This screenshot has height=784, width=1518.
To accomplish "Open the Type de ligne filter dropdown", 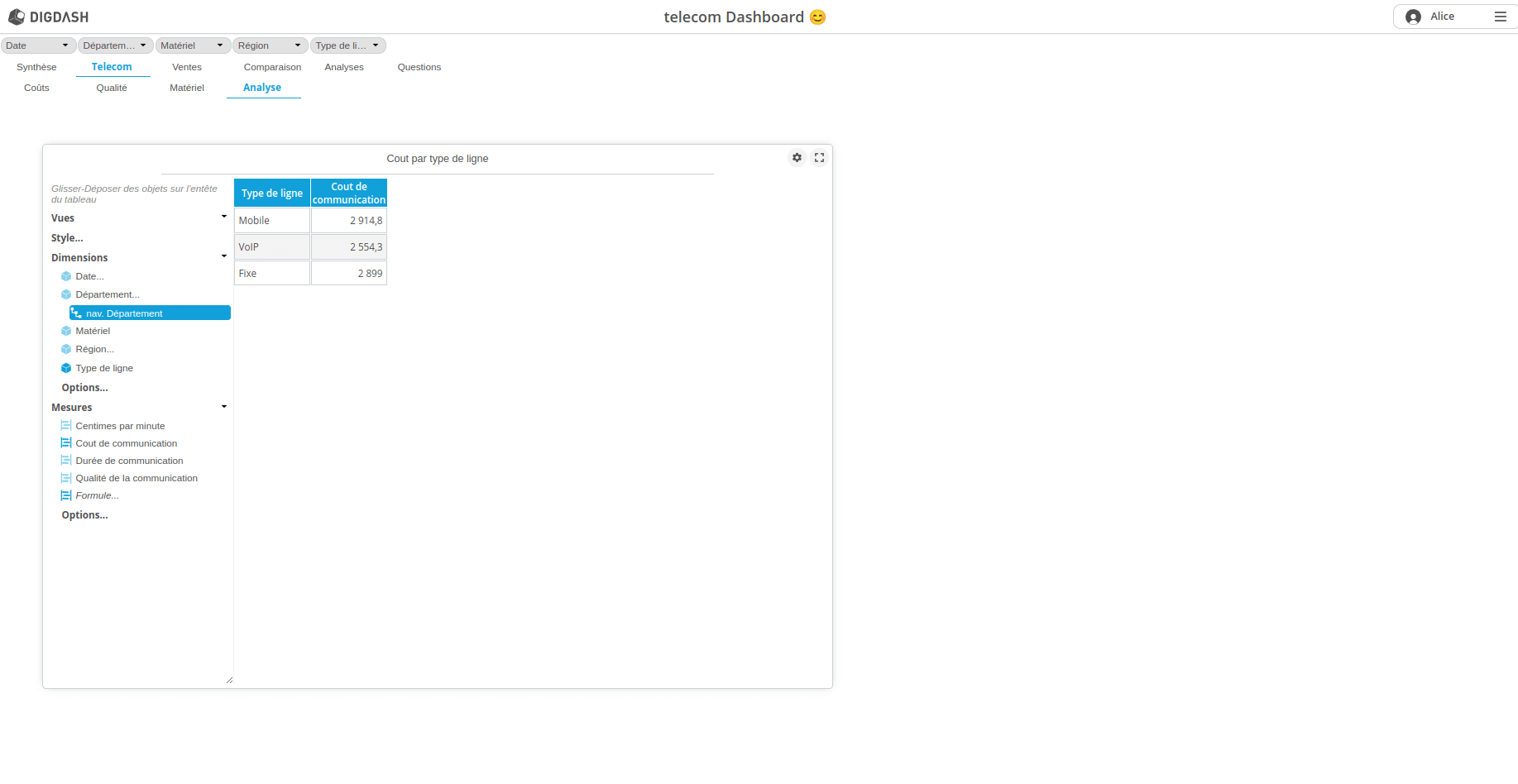I will click(348, 45).
